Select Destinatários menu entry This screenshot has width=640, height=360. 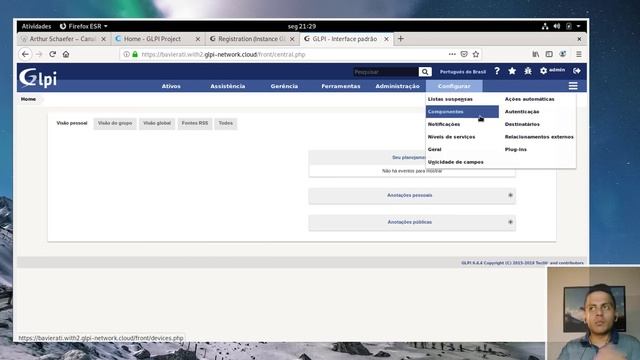[x=522, y=124]
